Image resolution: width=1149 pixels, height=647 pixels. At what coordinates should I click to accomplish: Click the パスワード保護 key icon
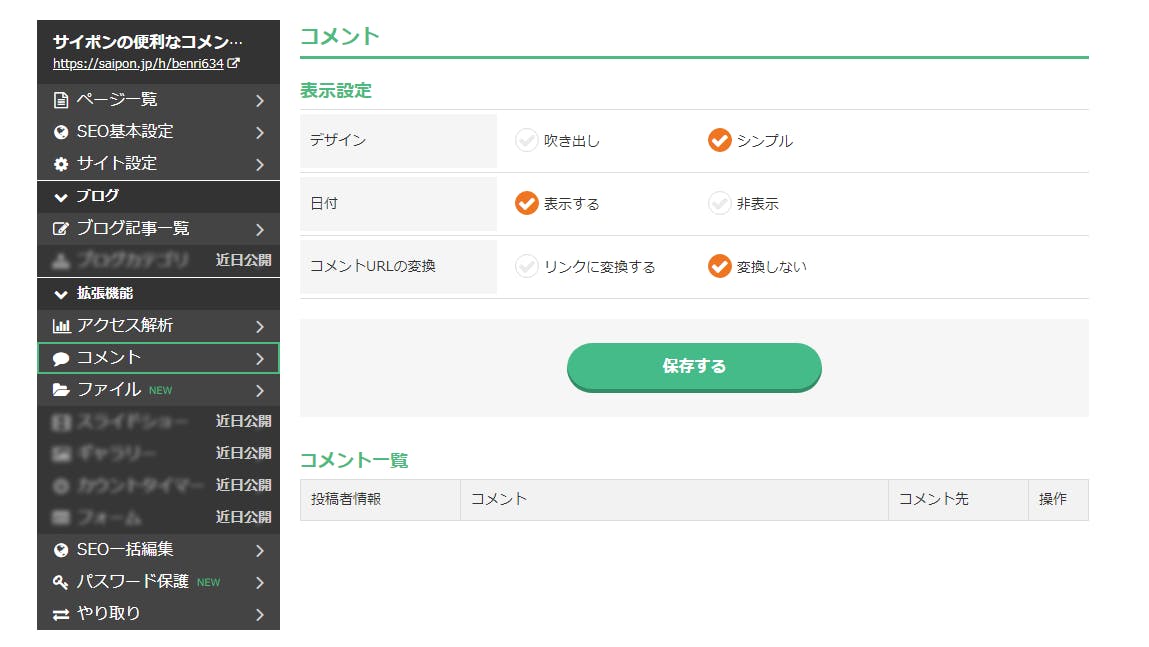point(61,582)
